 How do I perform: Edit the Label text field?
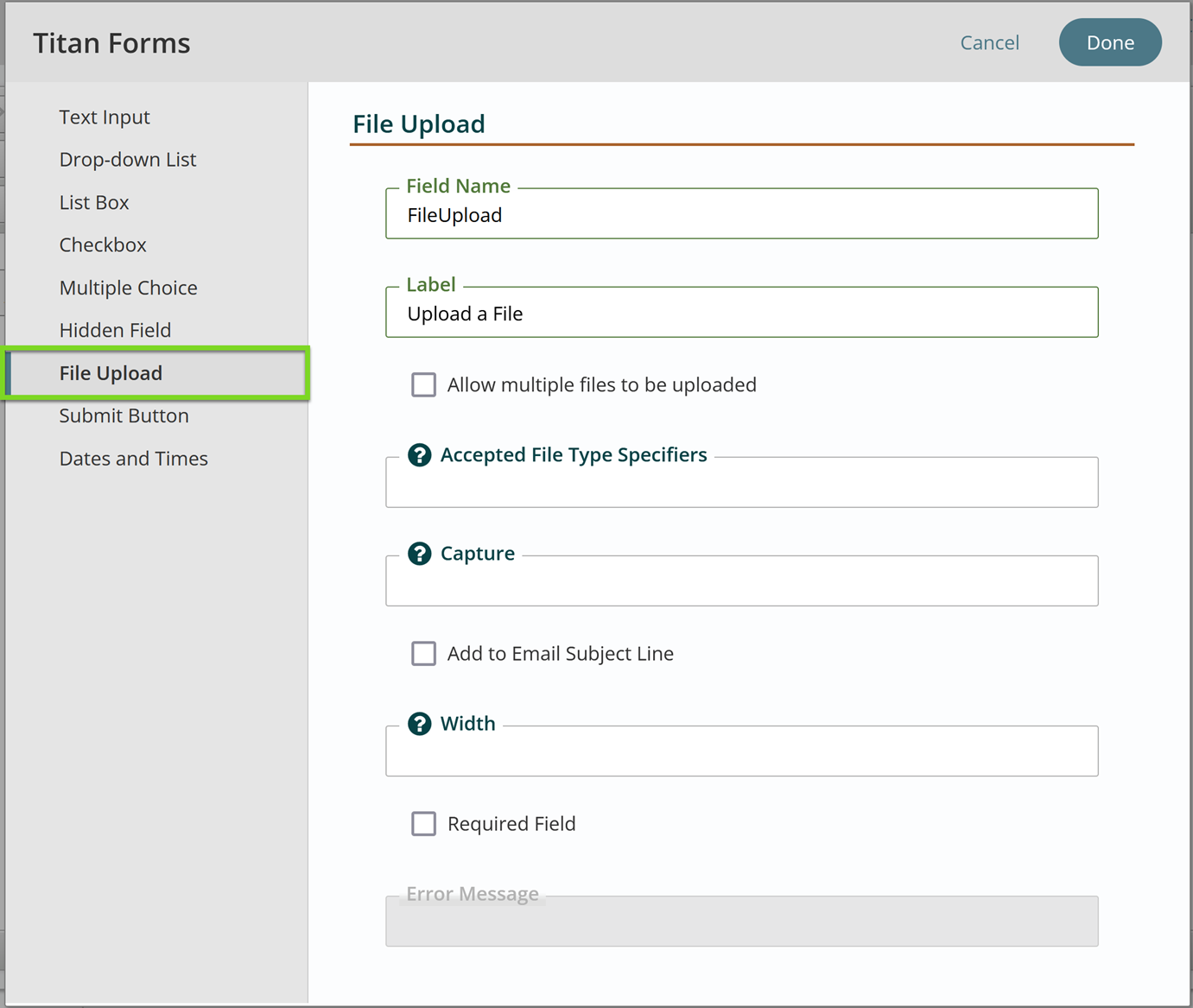coord(741,313)
